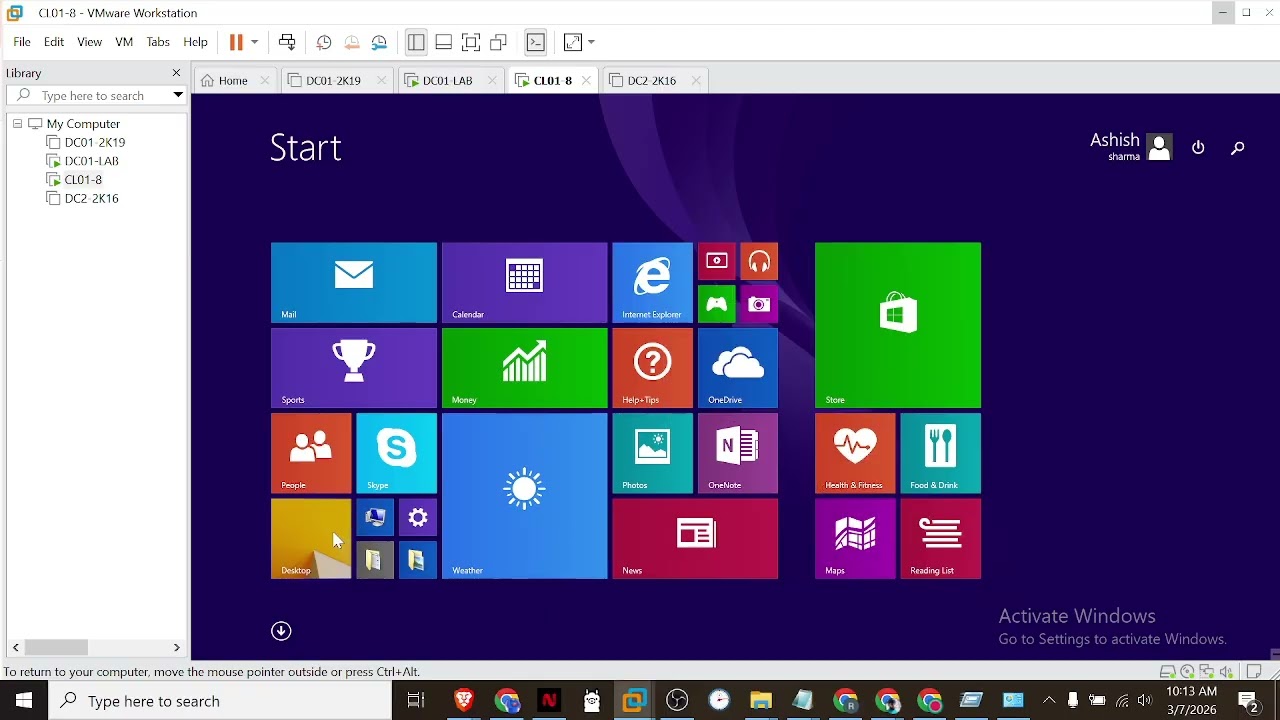Open the Music headphones tile
The image size is (1280, 720).
click(x=760, y=261)
